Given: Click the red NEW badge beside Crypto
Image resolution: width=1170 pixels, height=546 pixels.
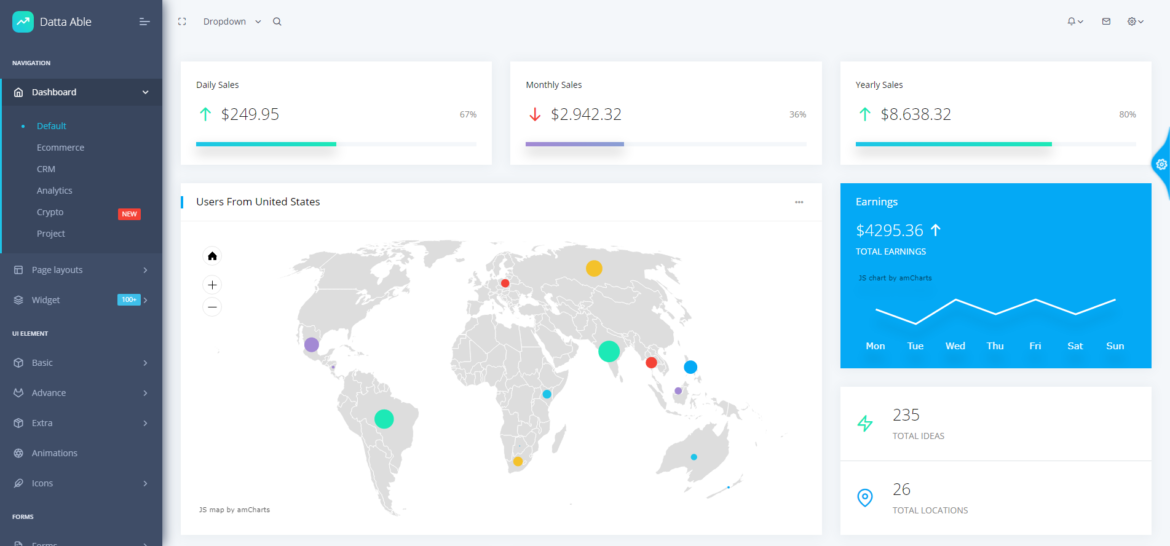Looking at the screenshot, I should pos(129,214).
